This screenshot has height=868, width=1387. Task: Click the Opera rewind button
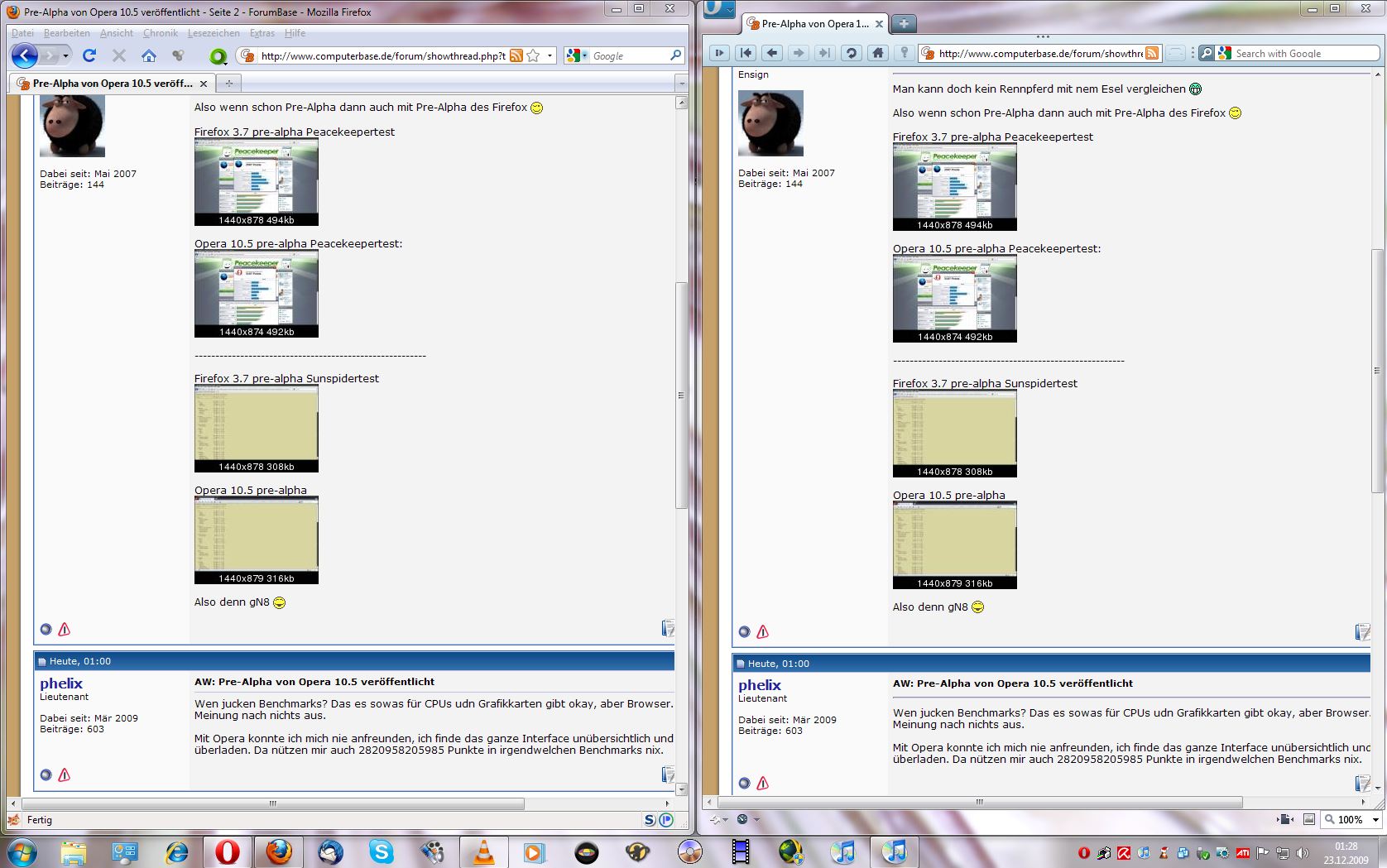746,53
